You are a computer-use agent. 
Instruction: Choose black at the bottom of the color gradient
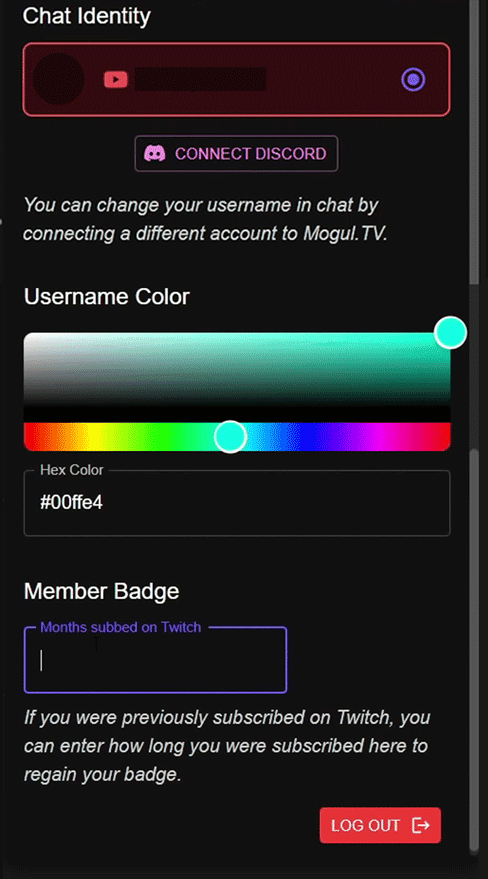coord(237,414)
